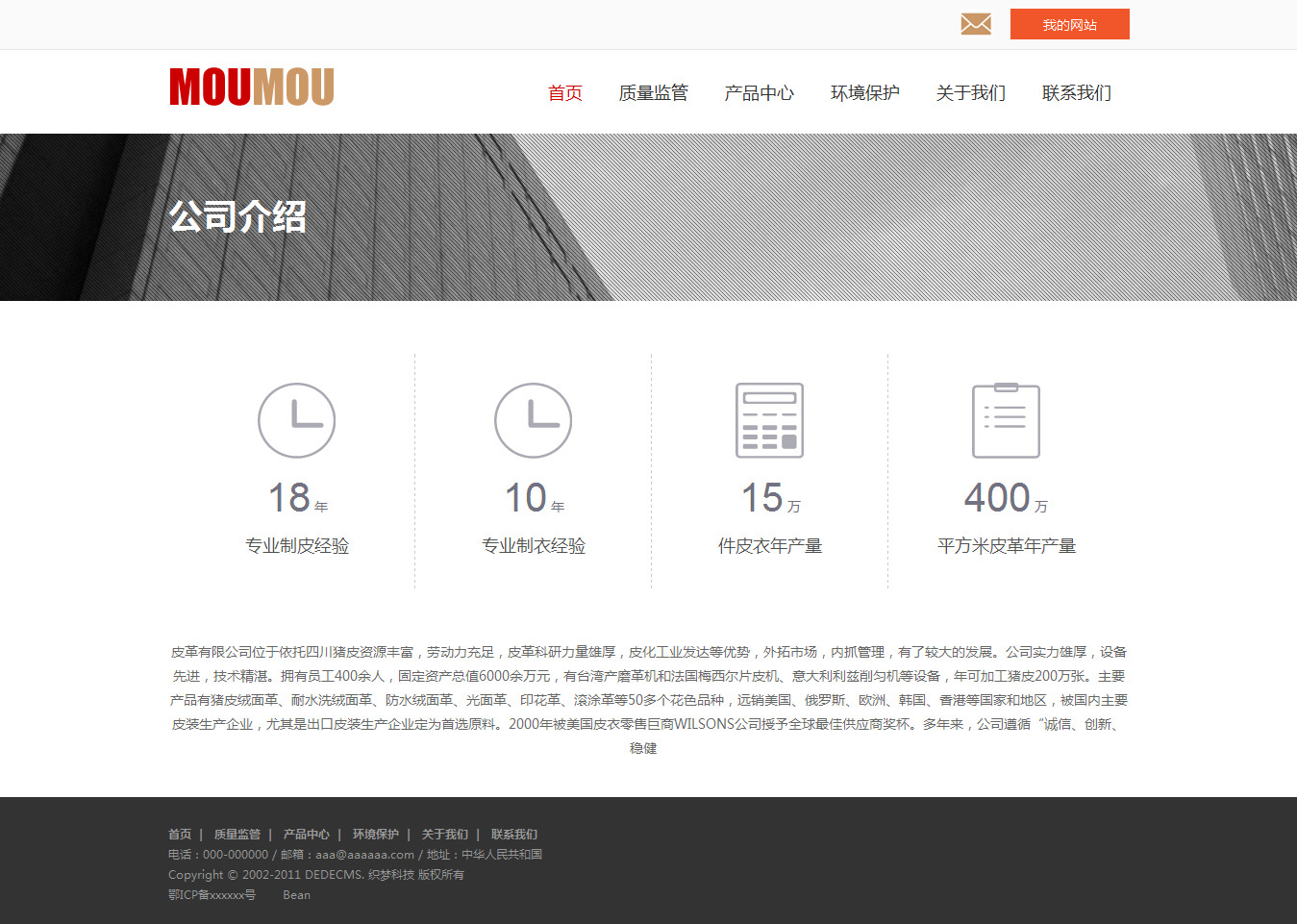
Task: Navigate to 关于我们 in header menu
Action: point(970,93)
